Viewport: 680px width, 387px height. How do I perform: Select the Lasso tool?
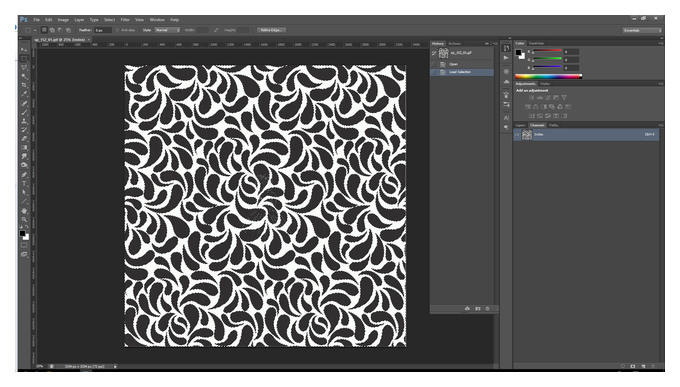pyautogui.click(x=24, y=67)
